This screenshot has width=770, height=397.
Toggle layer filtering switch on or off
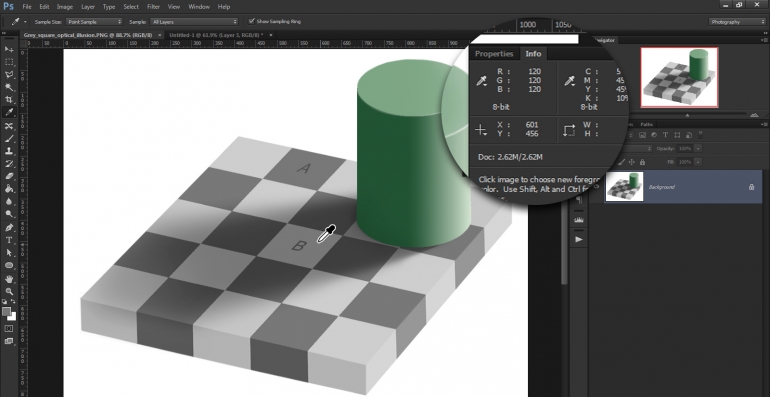pos(700,135)
